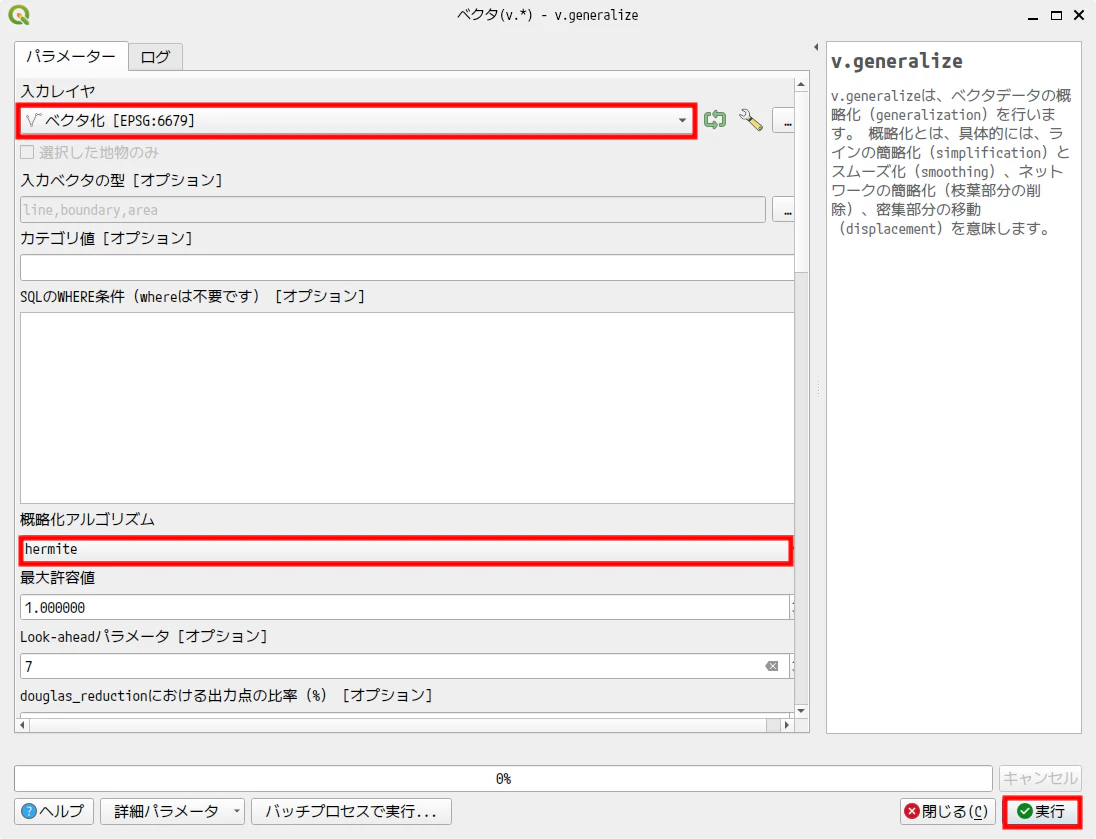Screen dimensions: 1096x839
Task: Open ヘルプ
Action: (53, 811)
